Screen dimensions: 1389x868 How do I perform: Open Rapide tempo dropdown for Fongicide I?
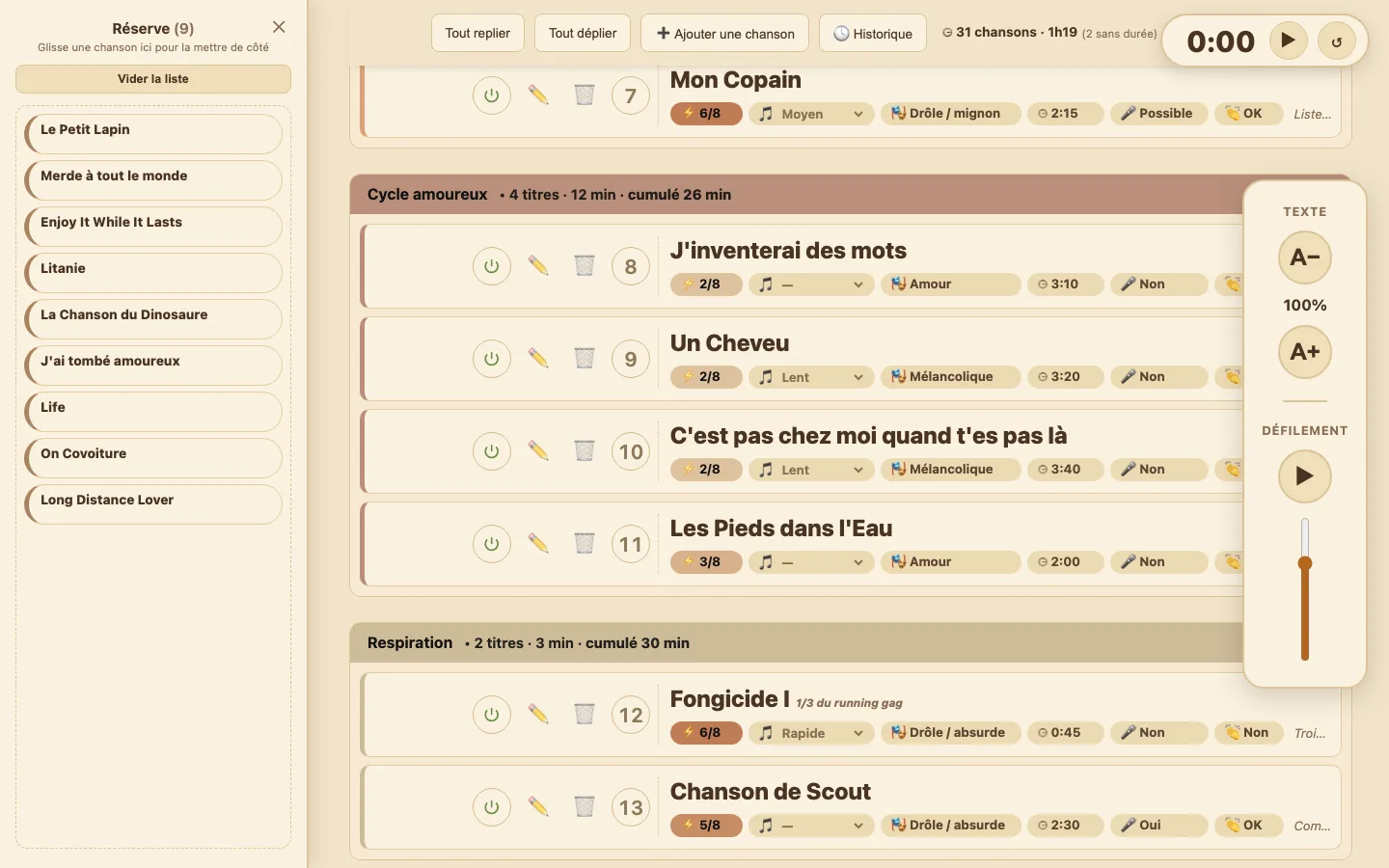click(x=811, y=733)
